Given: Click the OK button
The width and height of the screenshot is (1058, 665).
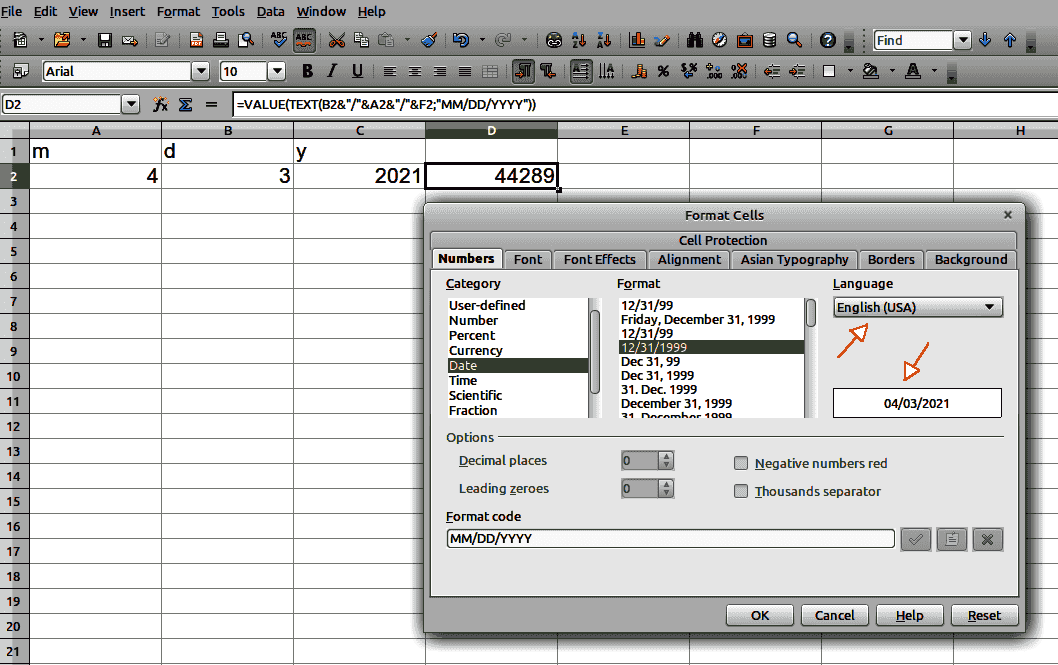Looking at the screenshot, I should tap(759, 615).
